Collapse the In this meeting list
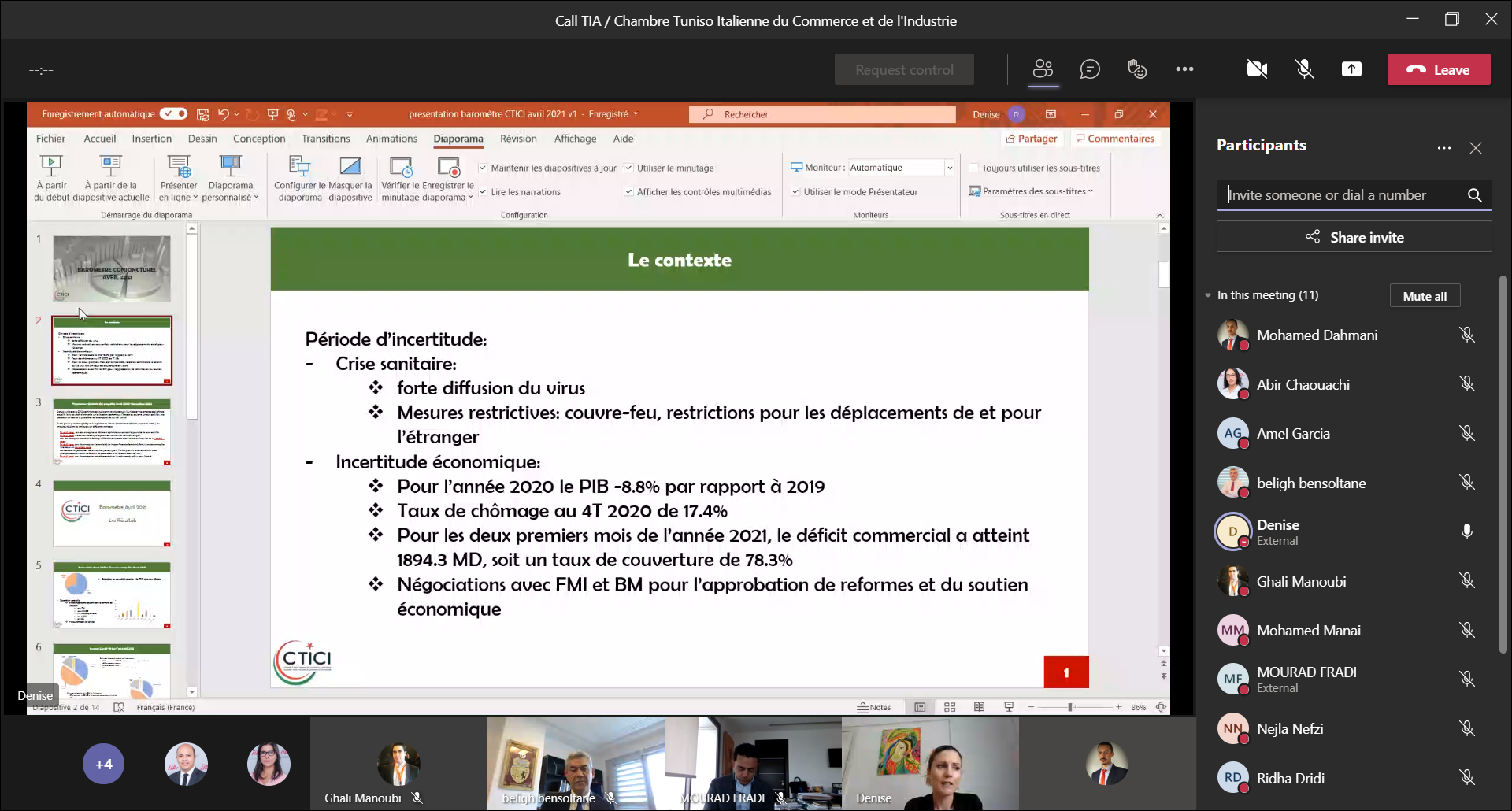Image resolution: width=1512 pixels, height=811 pixels. [1208, 295]
